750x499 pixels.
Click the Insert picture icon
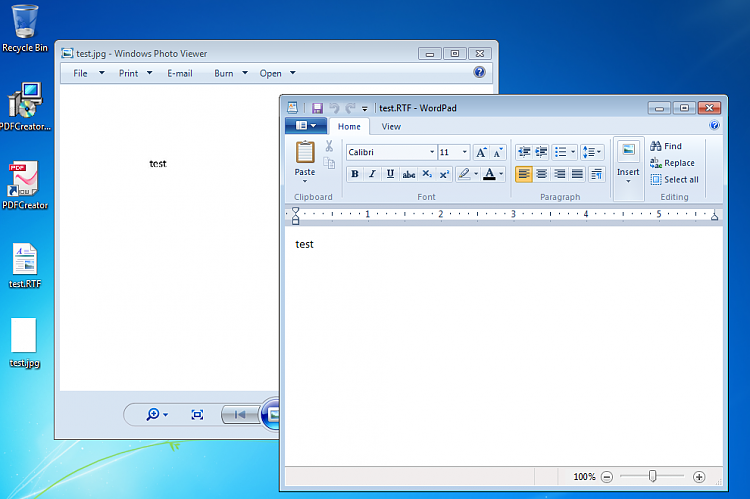click(628, 150)
